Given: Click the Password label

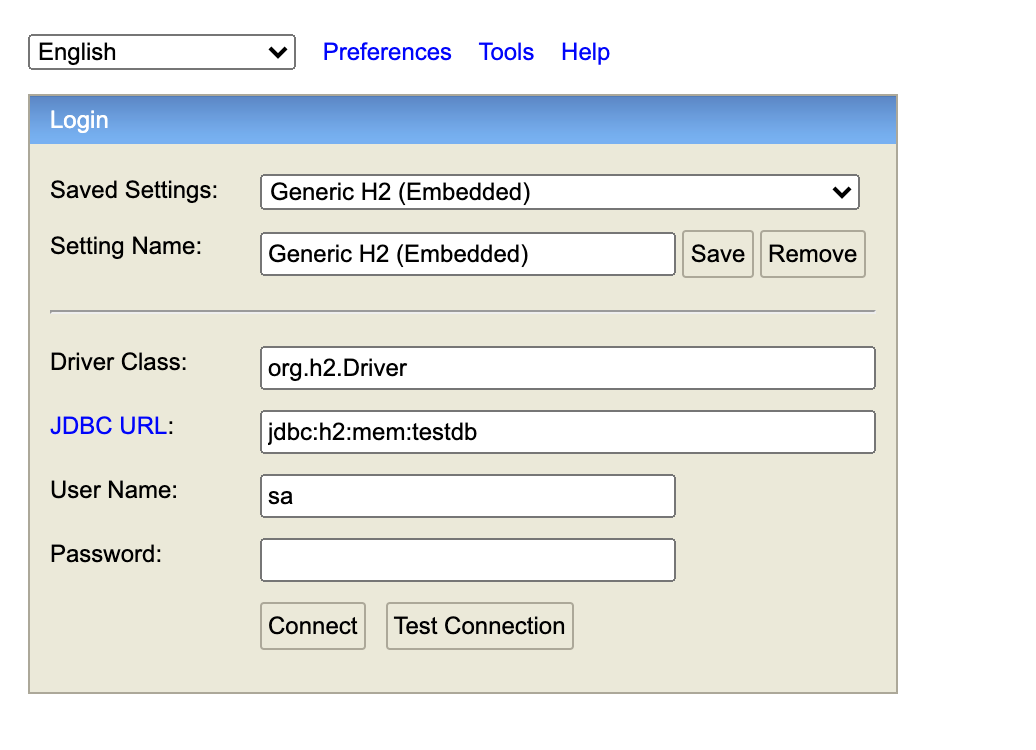Looking at the screenshot, I should point(106,554).
